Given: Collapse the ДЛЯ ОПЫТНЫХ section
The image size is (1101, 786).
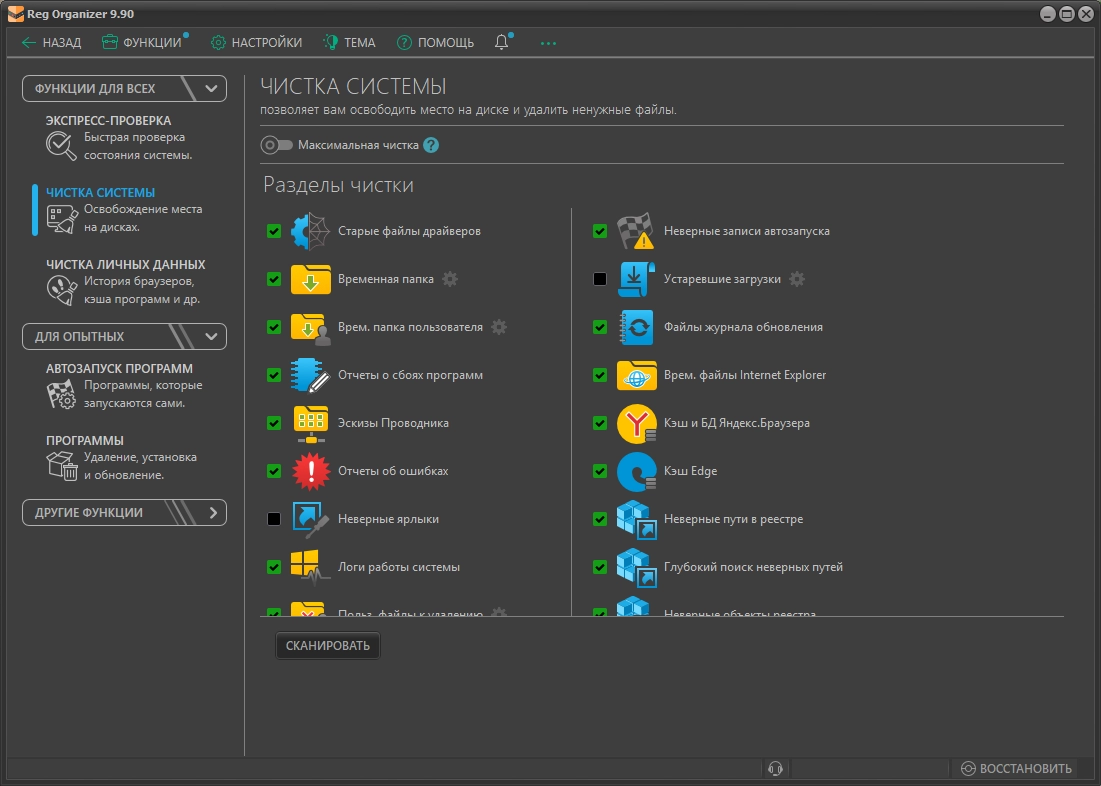Looking at the screenshot, I should pyautogui.click(x=211, y=336).
